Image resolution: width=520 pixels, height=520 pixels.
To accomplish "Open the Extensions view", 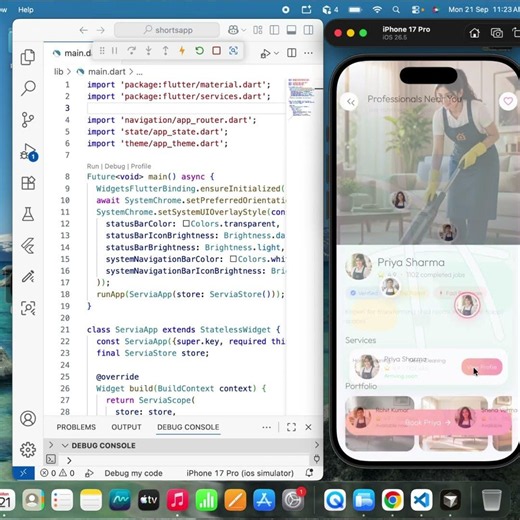I will [28, 183].
